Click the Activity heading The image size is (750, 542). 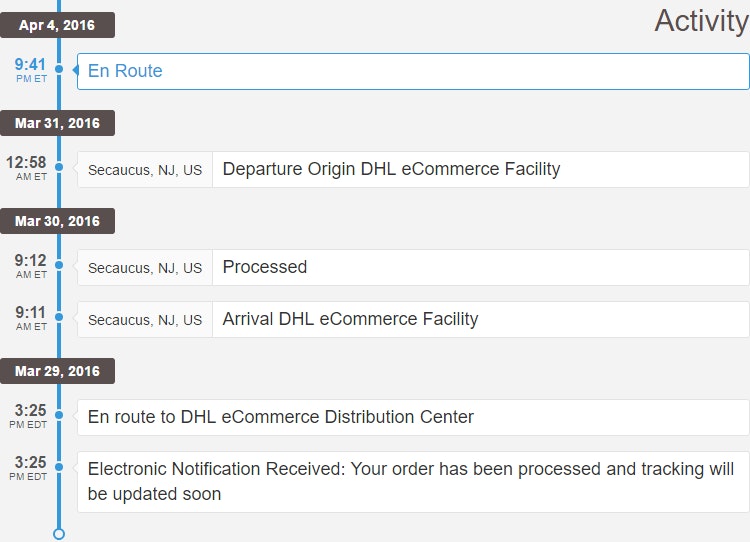[701, 20]
